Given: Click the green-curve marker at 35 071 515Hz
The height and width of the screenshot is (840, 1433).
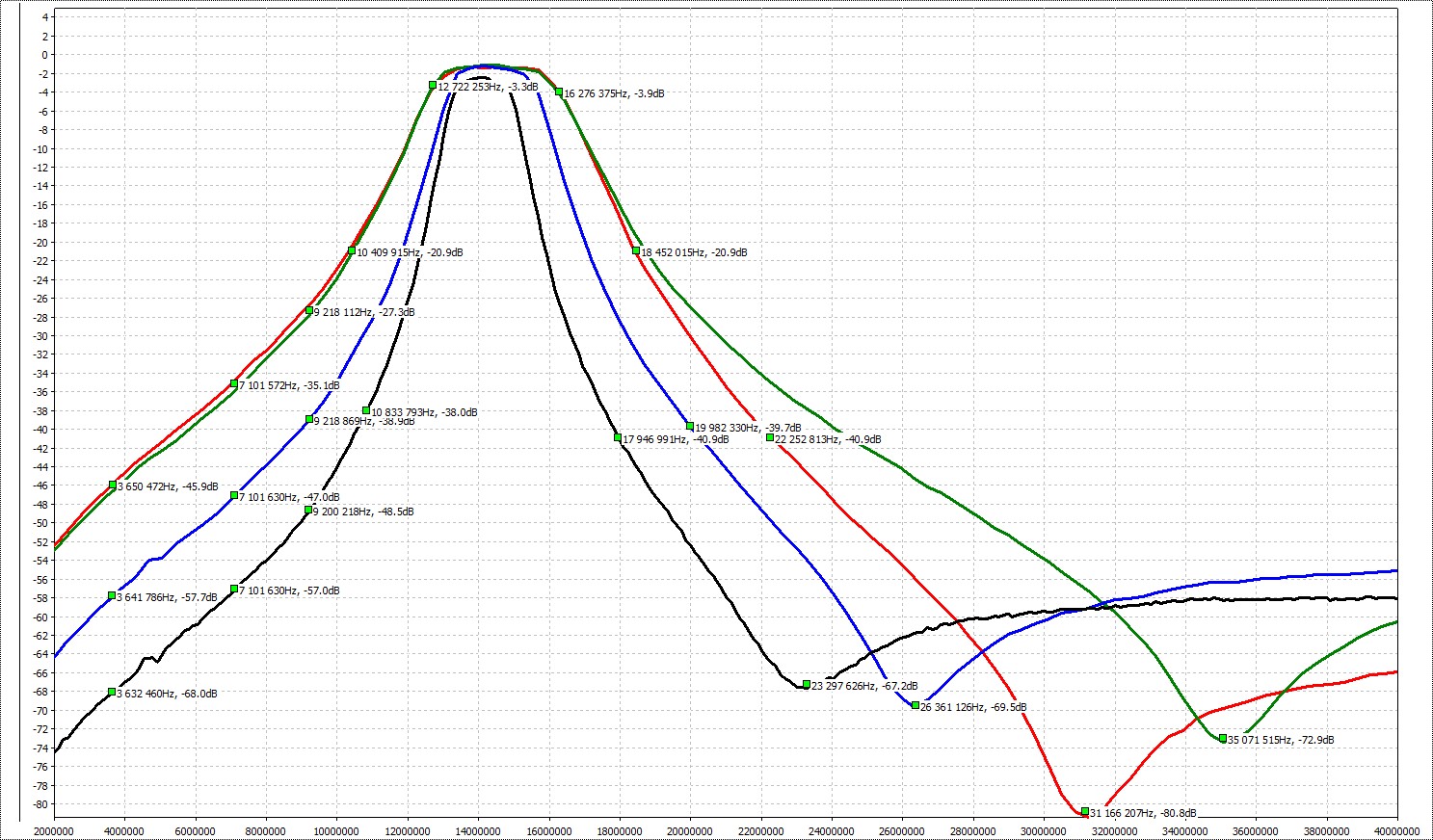Looking at the screenshot, I should click(x=1223, y=739).
